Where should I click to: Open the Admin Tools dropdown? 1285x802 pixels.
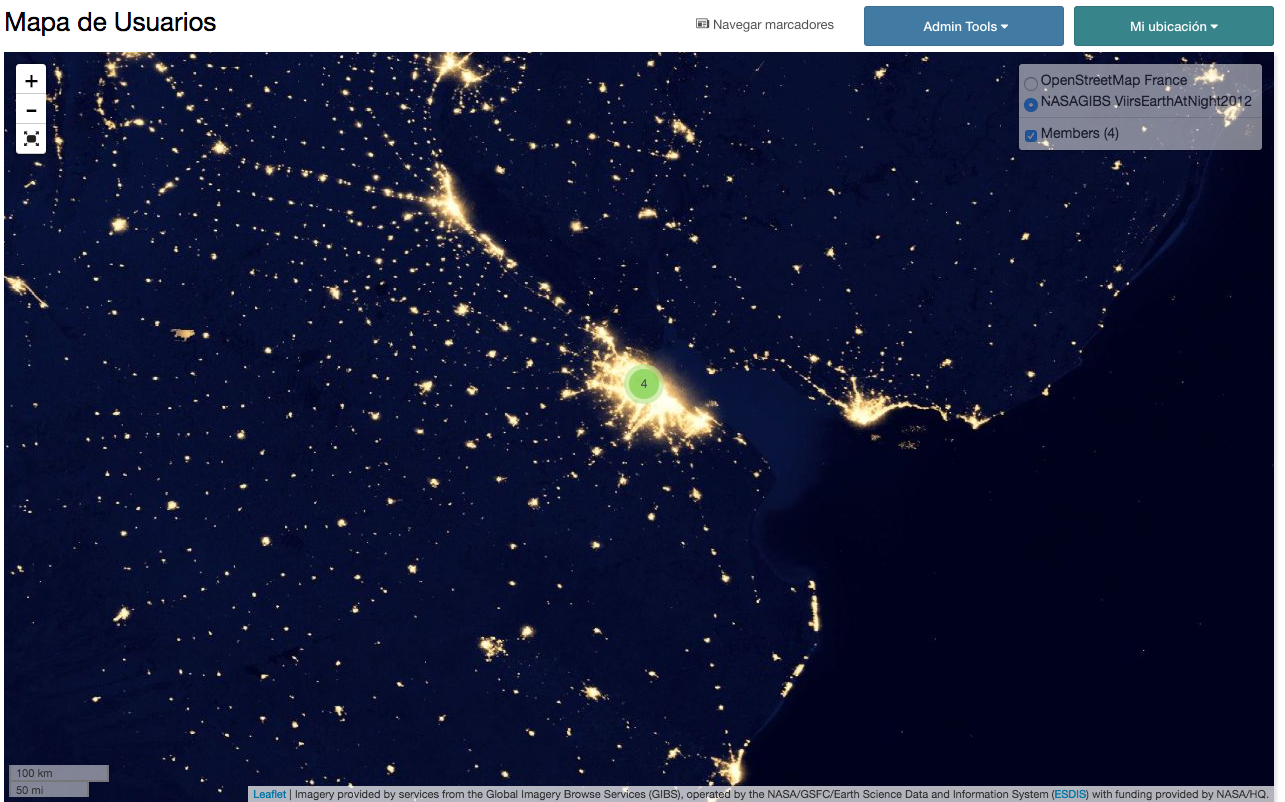coord(964,26)
